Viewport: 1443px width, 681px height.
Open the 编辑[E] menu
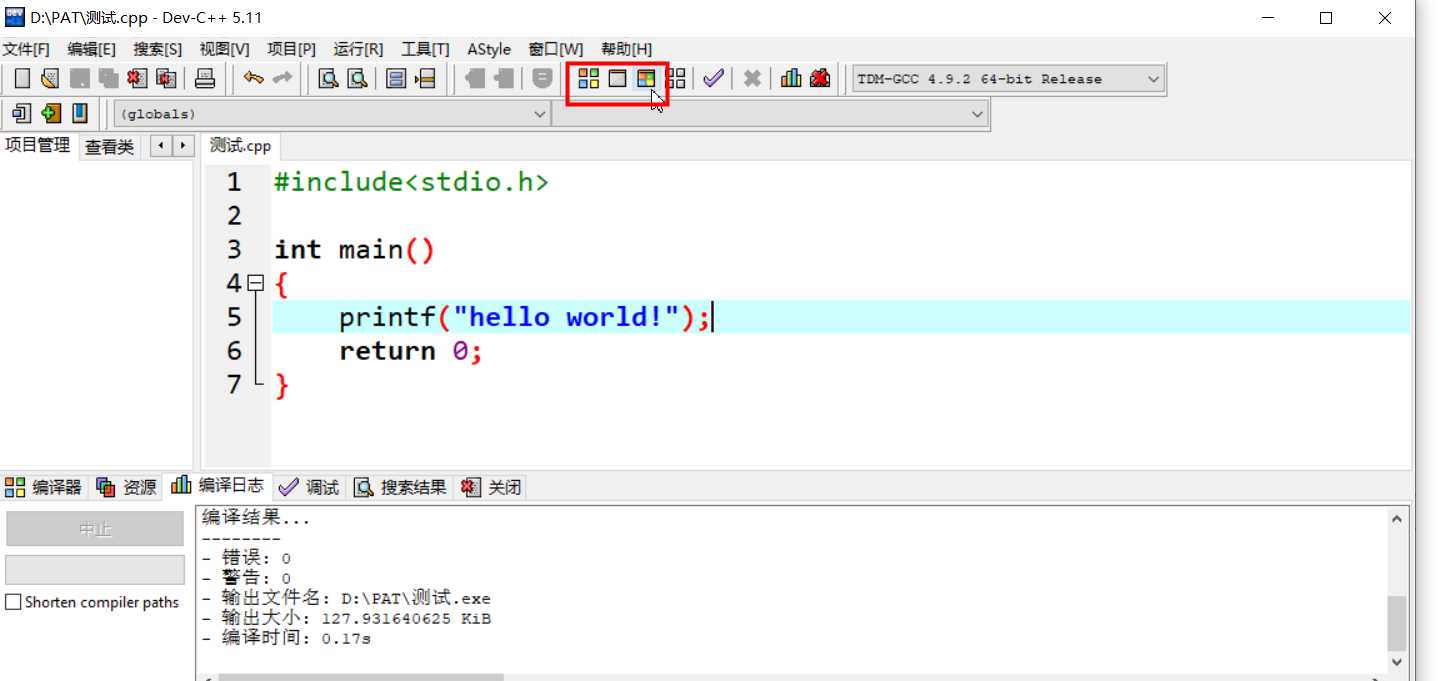point(92,49)
